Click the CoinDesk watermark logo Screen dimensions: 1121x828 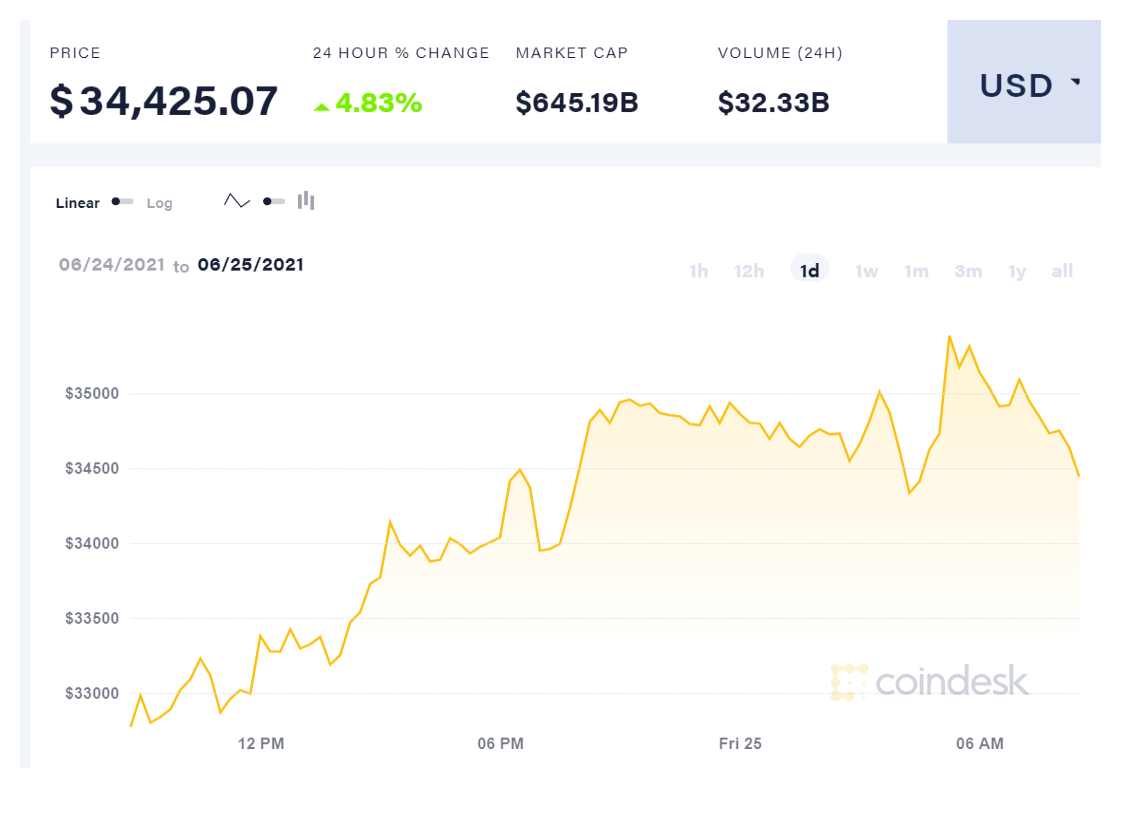tap(929, 681)
